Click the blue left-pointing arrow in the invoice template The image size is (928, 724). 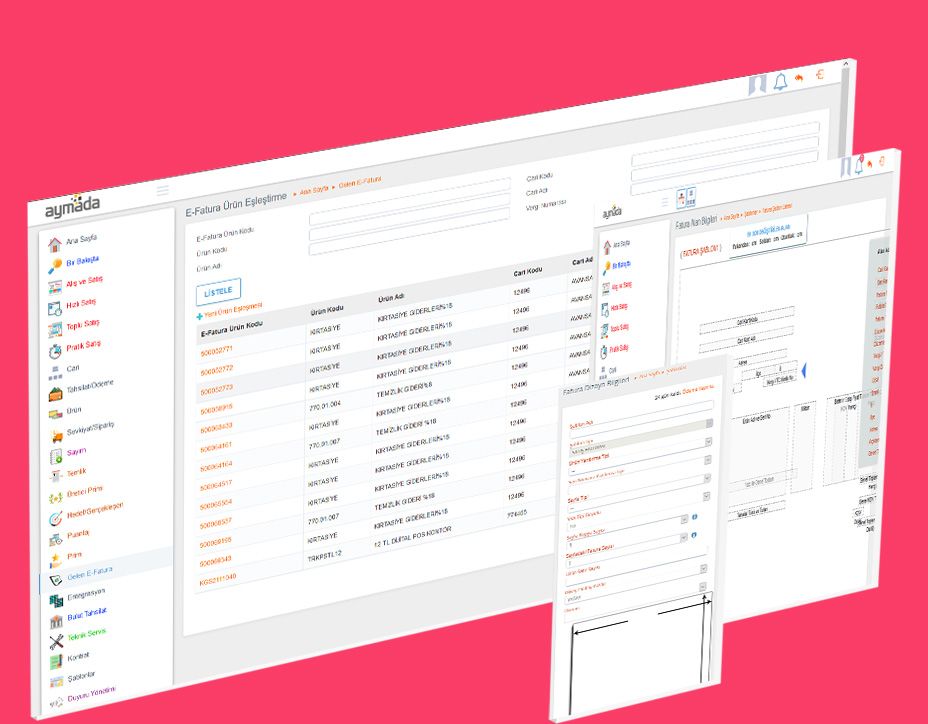(x=806, y=372)
